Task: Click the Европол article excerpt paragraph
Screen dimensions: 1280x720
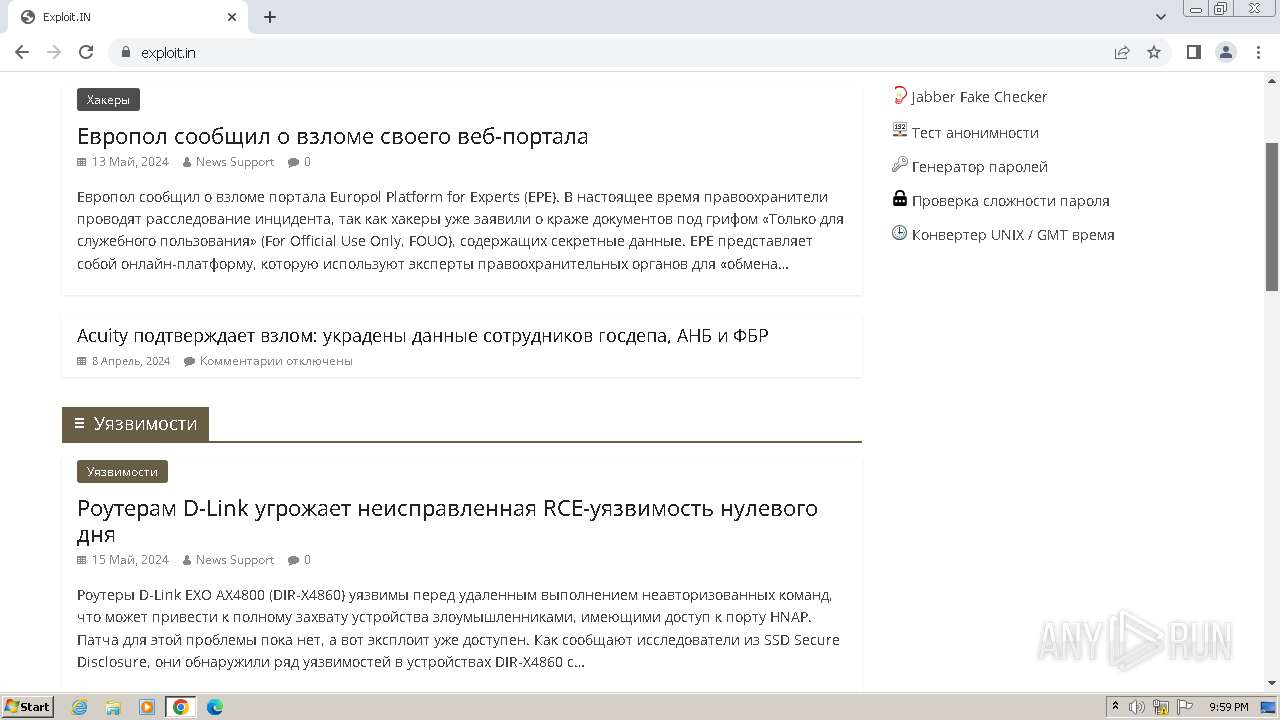Action: (461, 230)
